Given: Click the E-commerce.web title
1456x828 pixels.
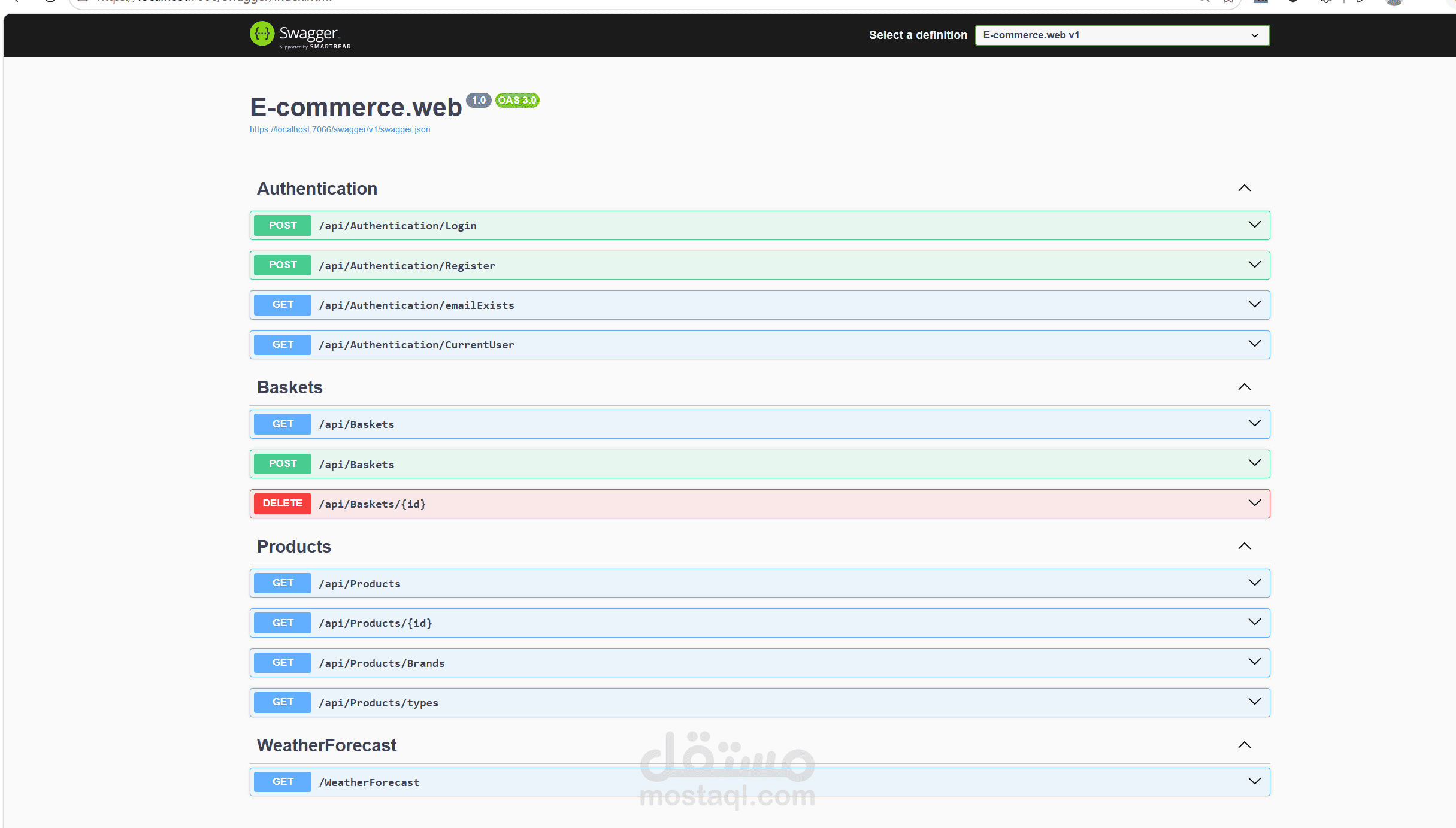Looking at the screenshot, I should click(x=356, y=108).
